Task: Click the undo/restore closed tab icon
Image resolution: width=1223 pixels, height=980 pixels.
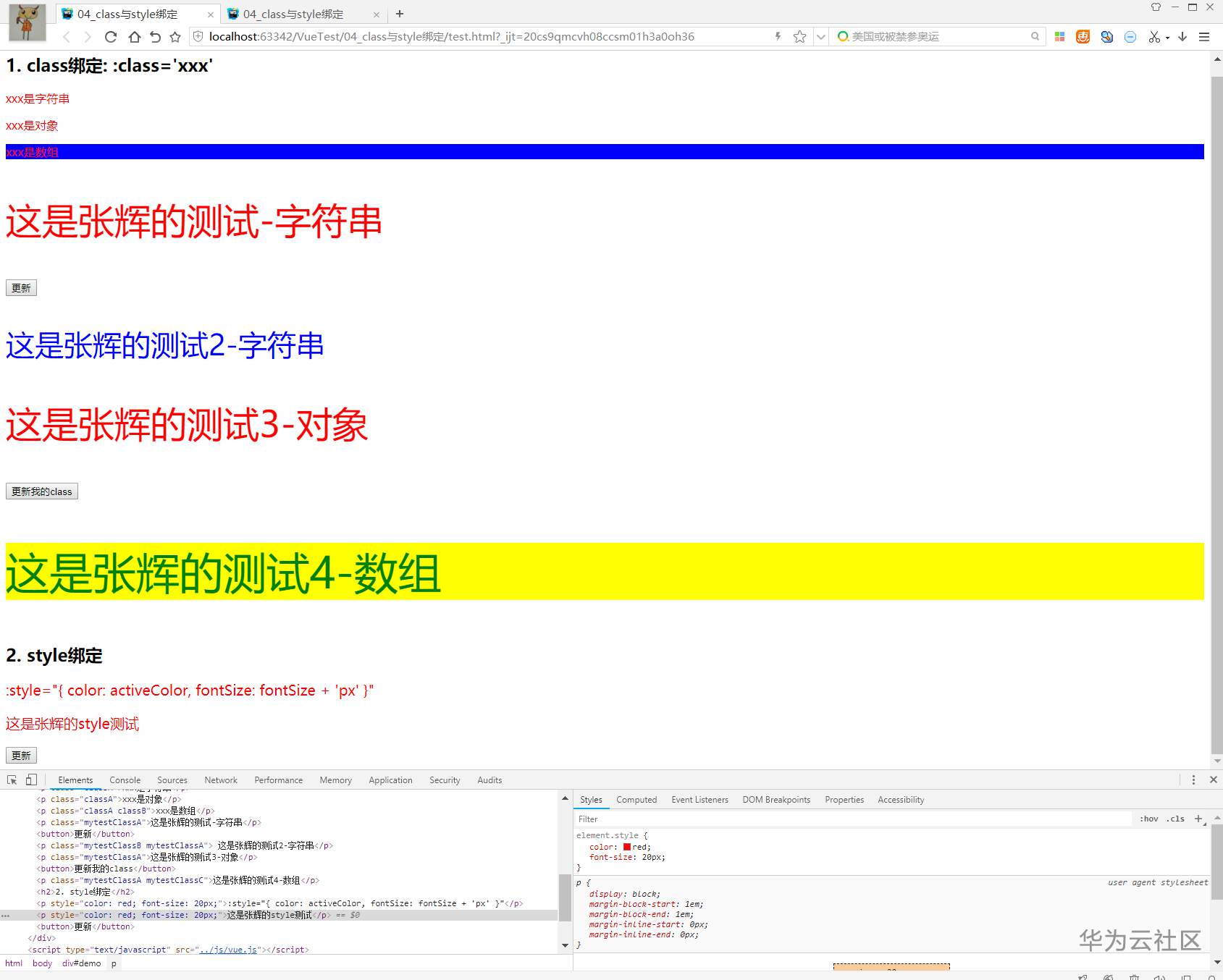Action: tap(155, 37)
